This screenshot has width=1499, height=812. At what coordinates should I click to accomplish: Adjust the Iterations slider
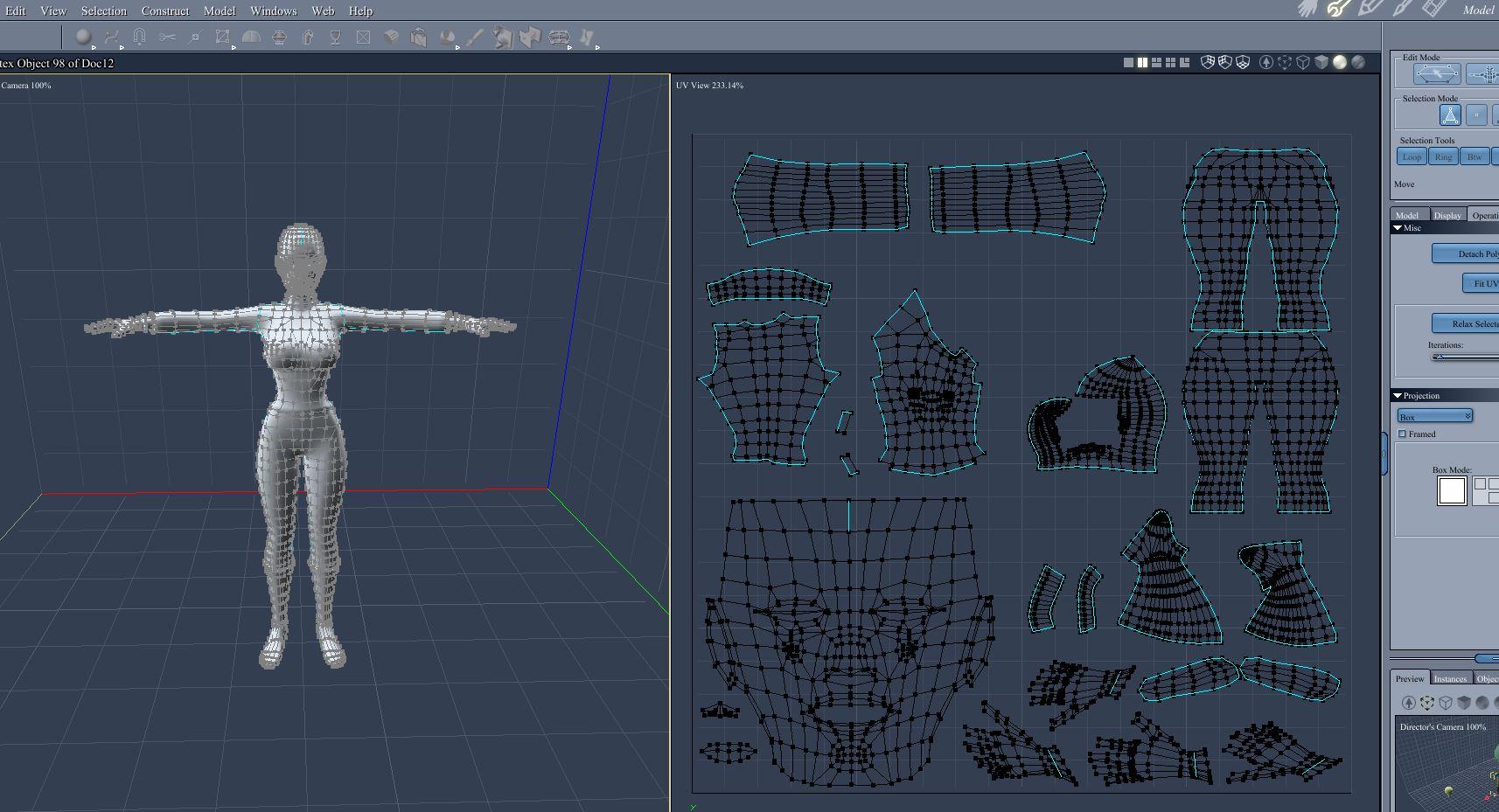(x=1464, y=357)
